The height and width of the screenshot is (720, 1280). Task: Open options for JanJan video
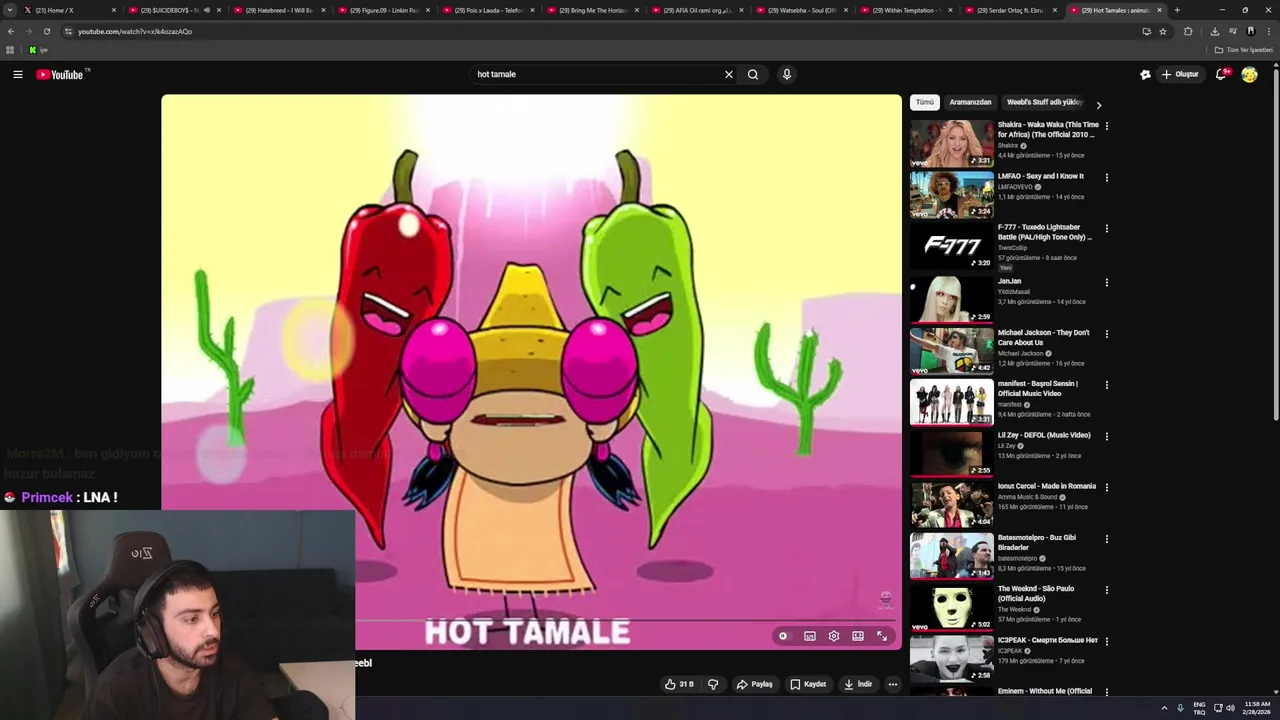1106,283
